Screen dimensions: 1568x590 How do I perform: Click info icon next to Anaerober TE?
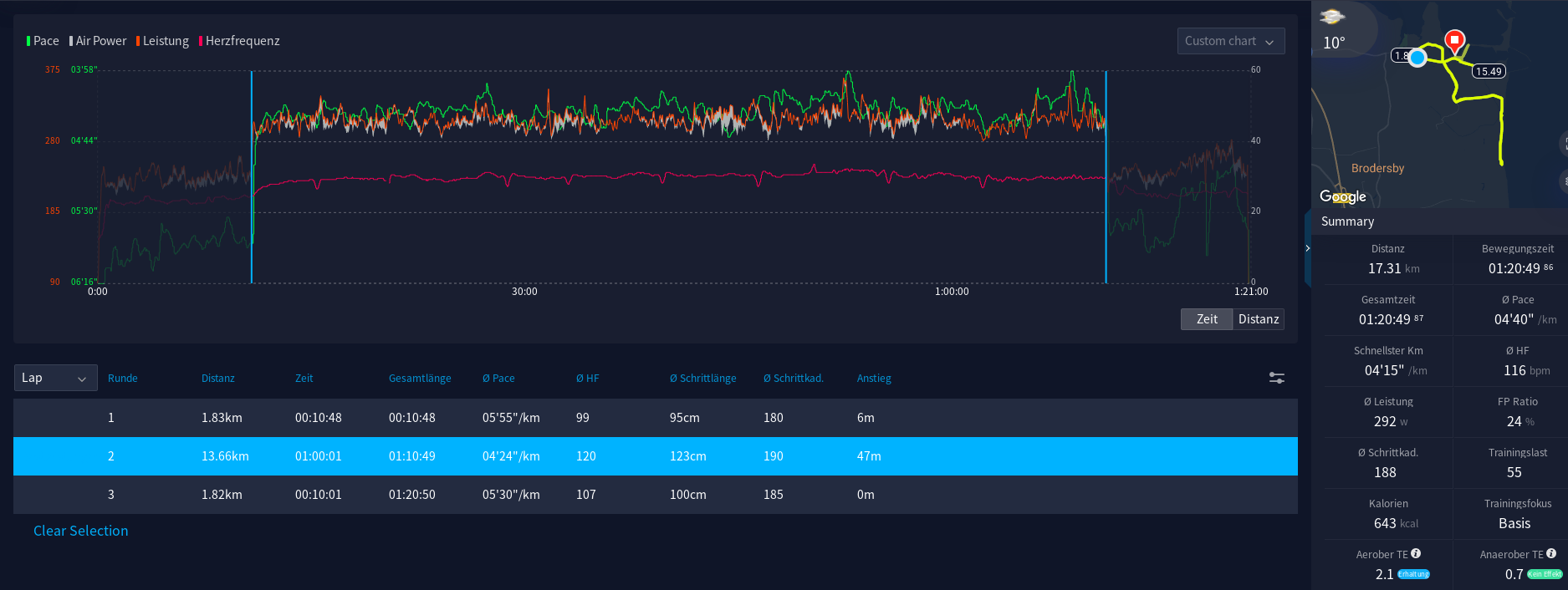[x=1551, y=554]
